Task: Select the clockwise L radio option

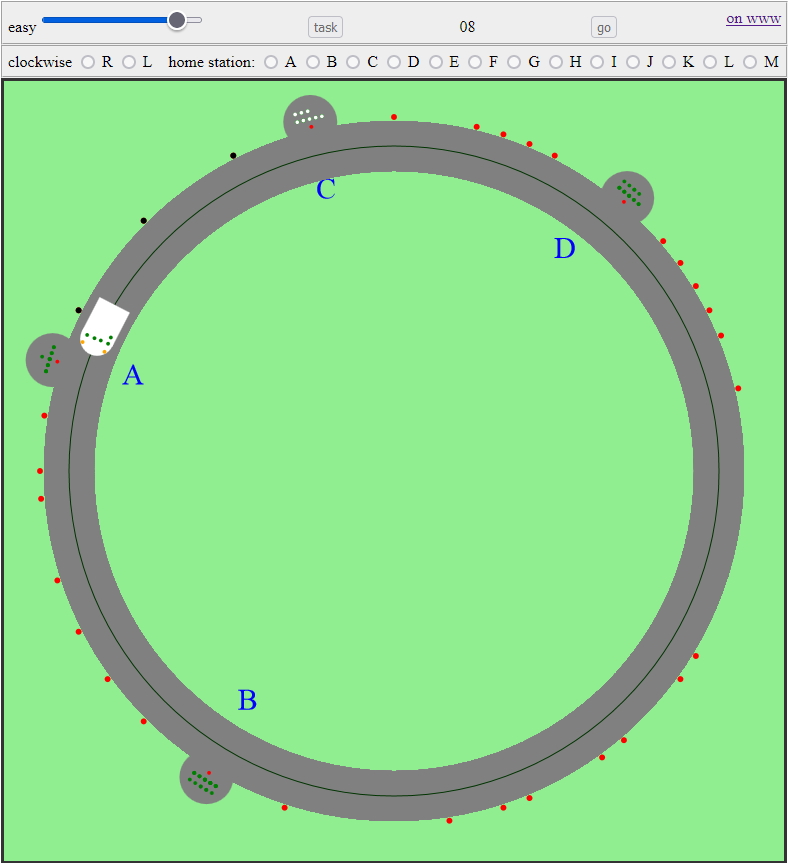Action: pyautogui.click(x=129, y=62)
